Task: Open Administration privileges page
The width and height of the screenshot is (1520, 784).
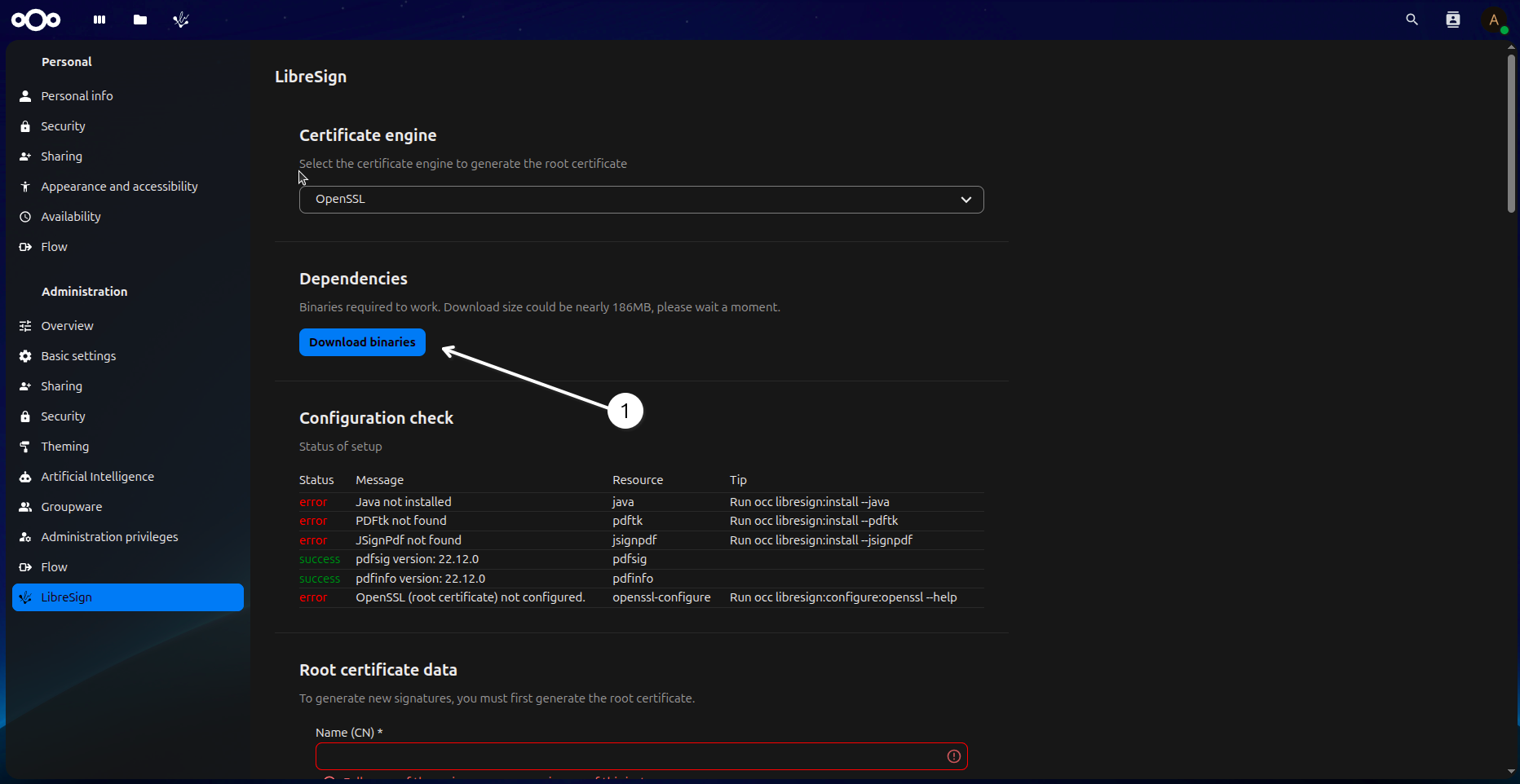Action: point(128,537)
